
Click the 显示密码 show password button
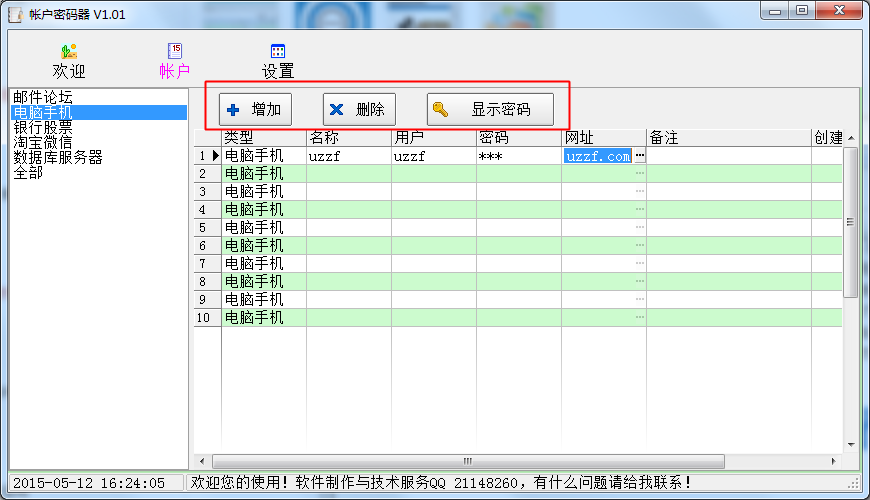pyautogui.click(x=490, y=109)
